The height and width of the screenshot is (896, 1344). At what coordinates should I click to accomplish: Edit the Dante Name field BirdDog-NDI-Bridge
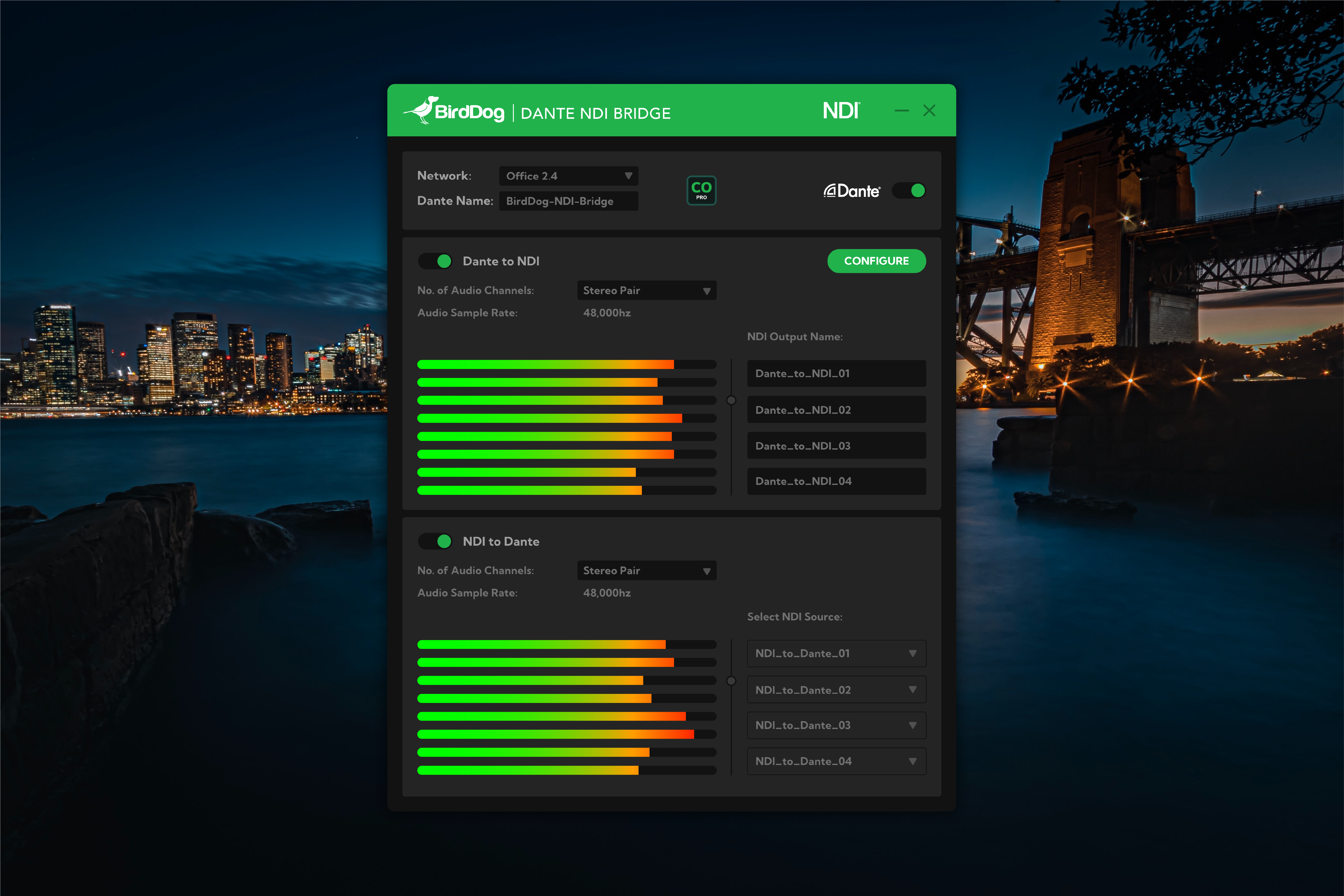pyautogui.click(x=569, y=201)
